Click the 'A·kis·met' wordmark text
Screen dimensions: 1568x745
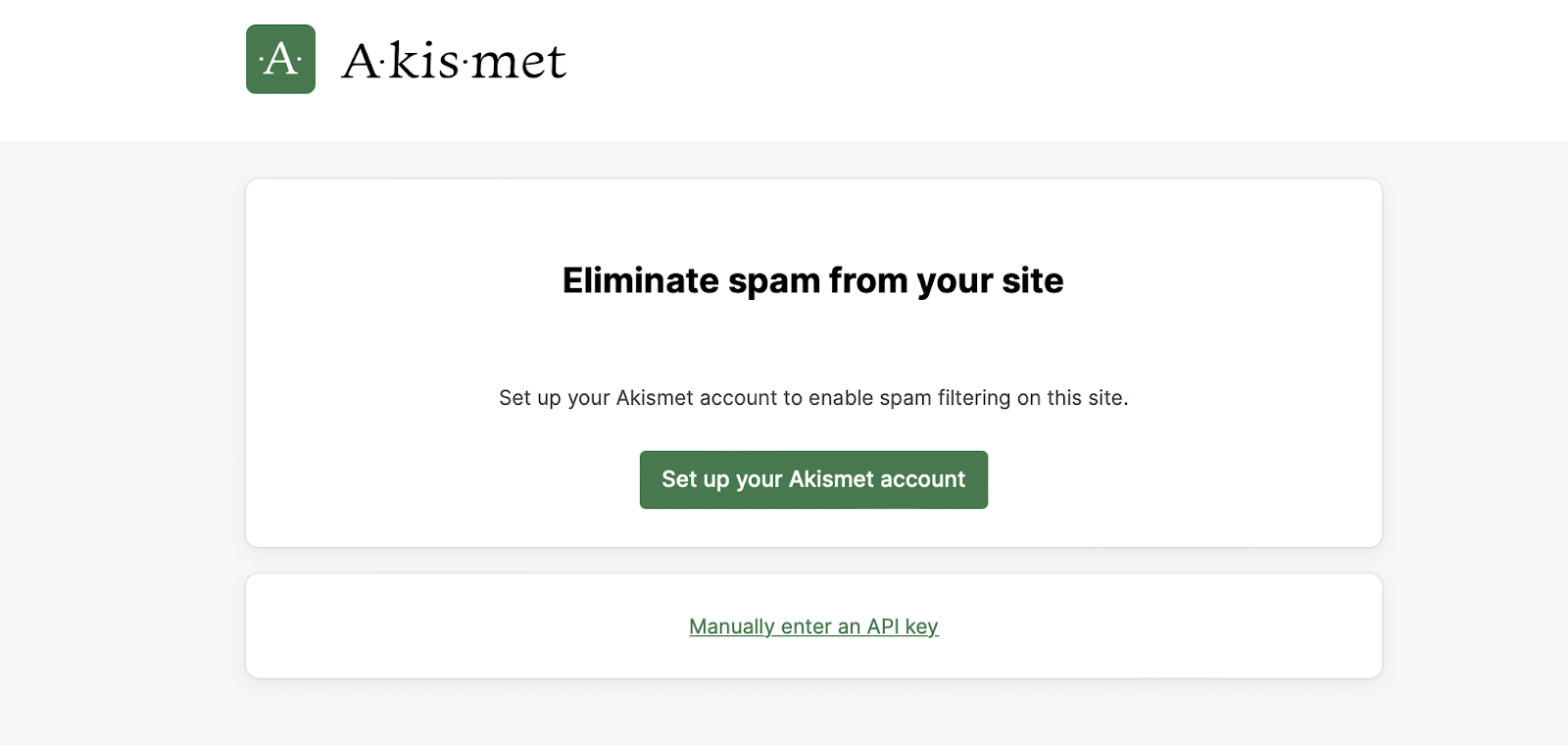pos(456,61)
